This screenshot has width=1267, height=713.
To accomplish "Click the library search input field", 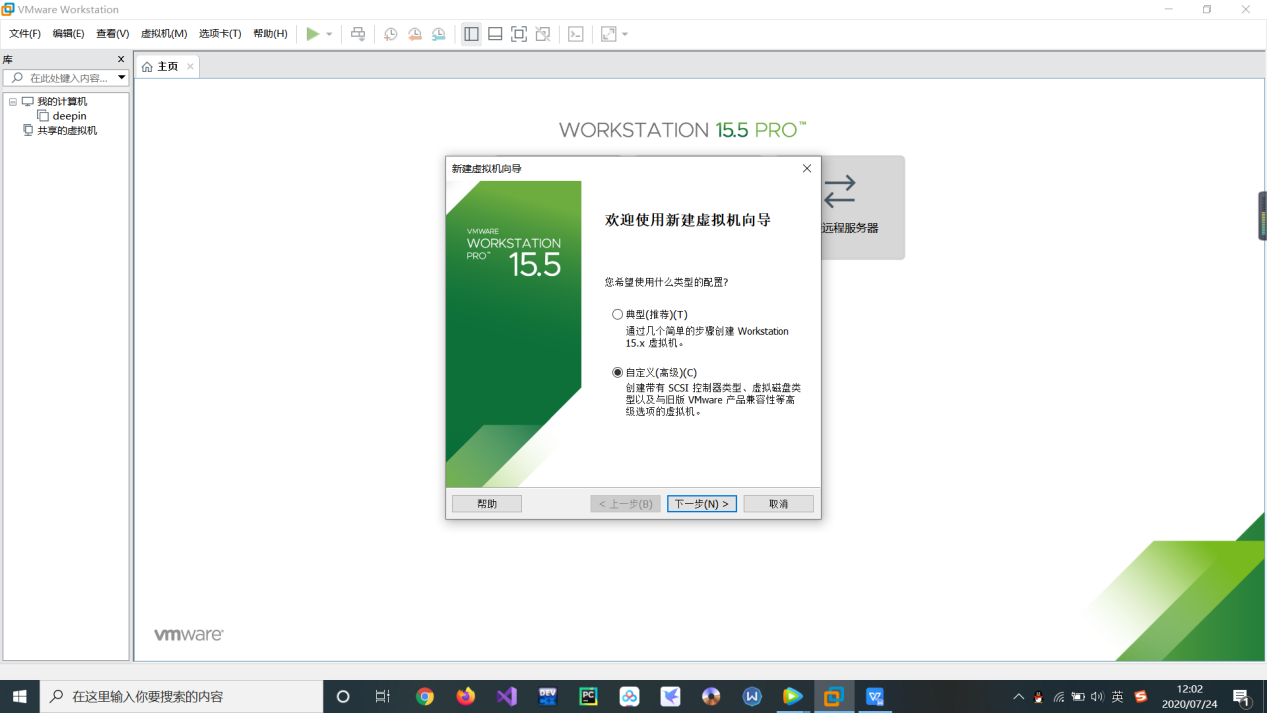I will pyautogui.click(x=66, y=78).
